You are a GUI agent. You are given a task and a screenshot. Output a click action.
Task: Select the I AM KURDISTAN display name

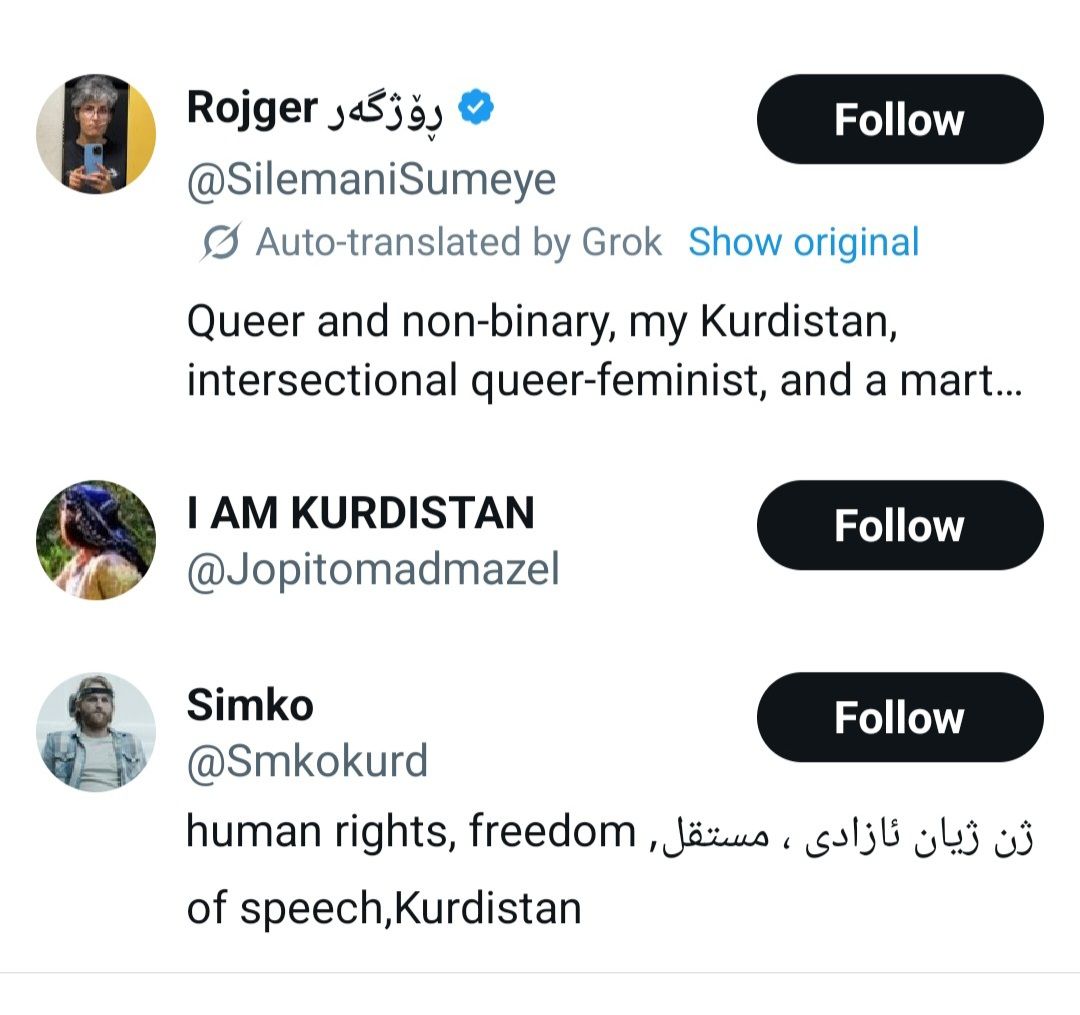[361, 513]
